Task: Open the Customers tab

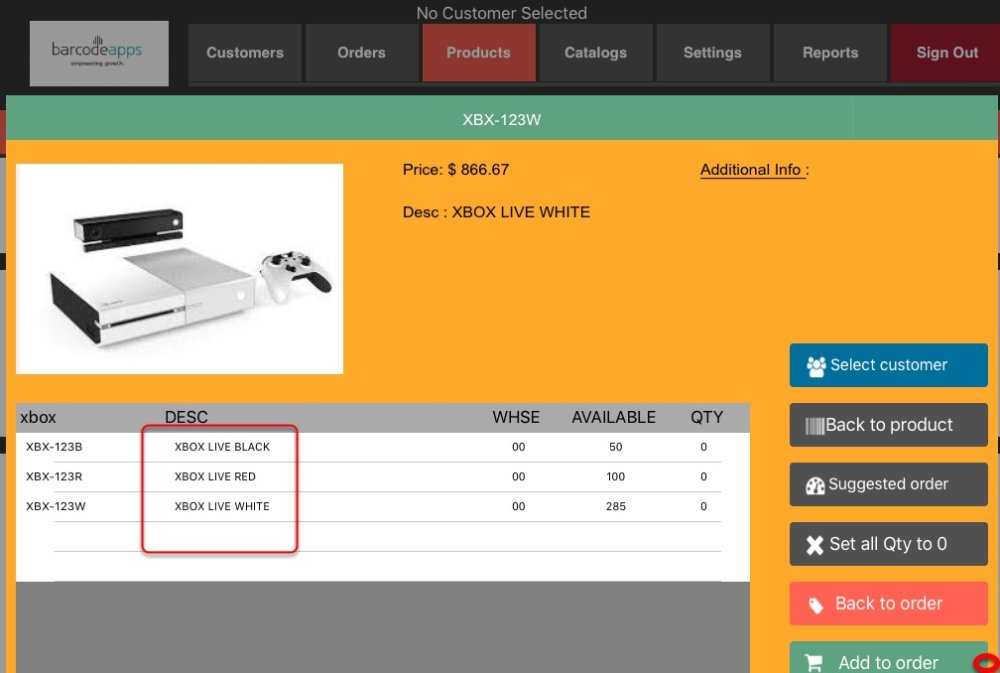Action: click(245, 52)
